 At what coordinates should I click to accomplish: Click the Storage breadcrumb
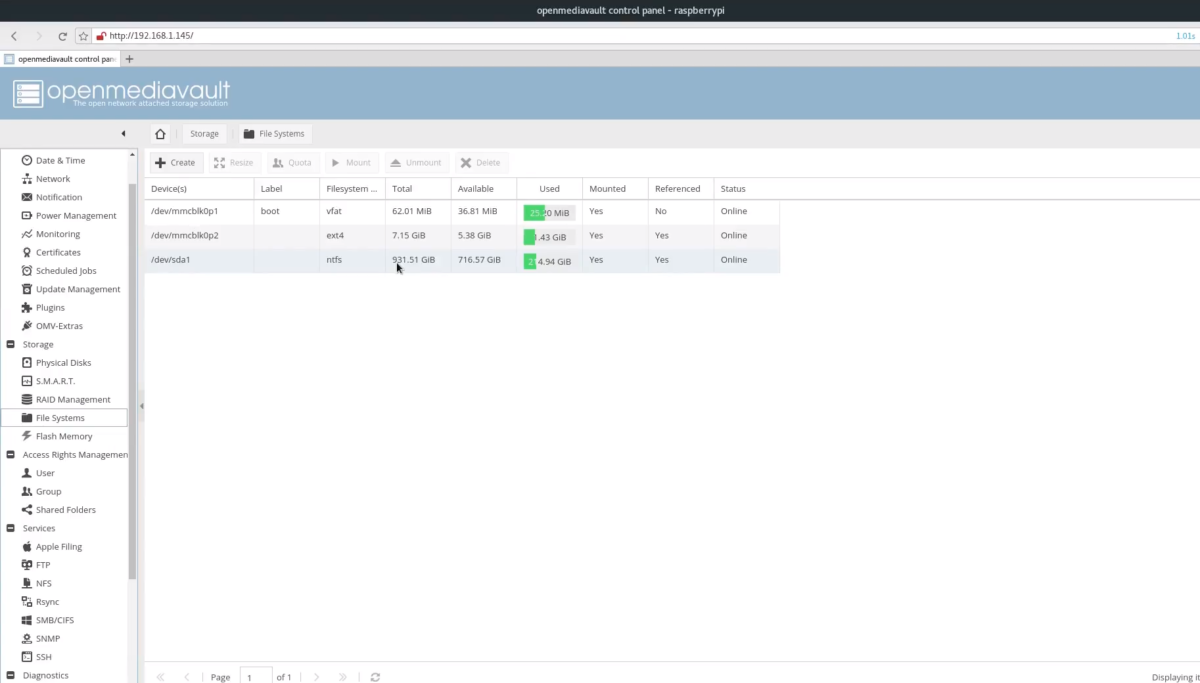tap(204, 133)
